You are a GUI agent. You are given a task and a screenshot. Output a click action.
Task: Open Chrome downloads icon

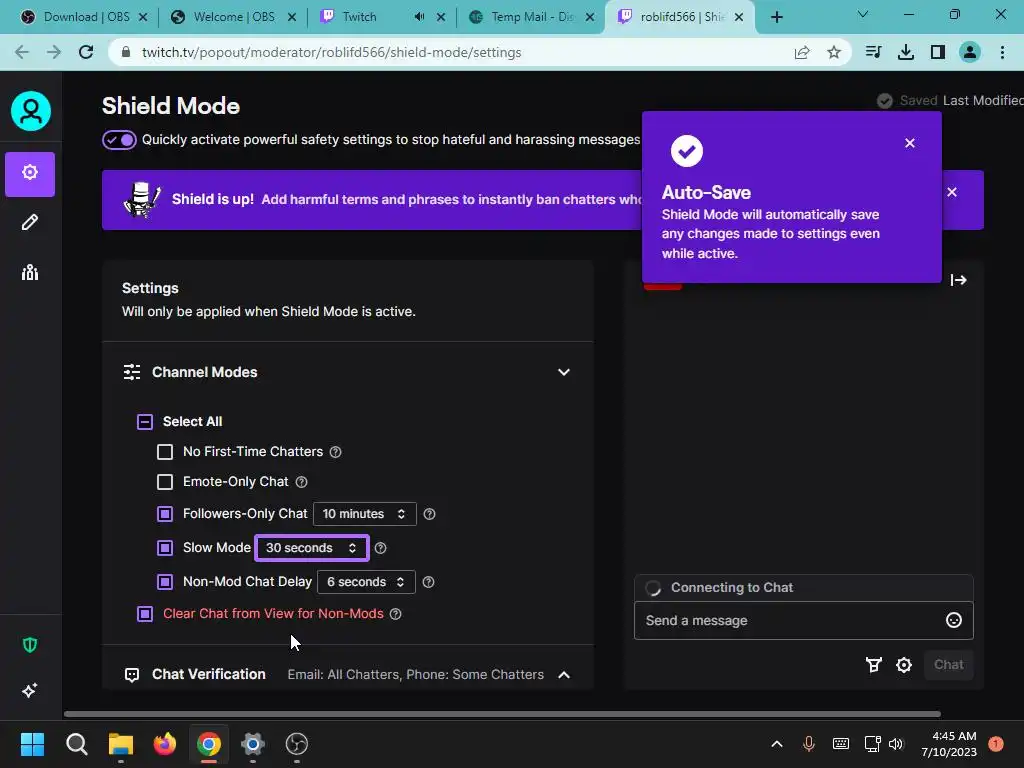905,52
